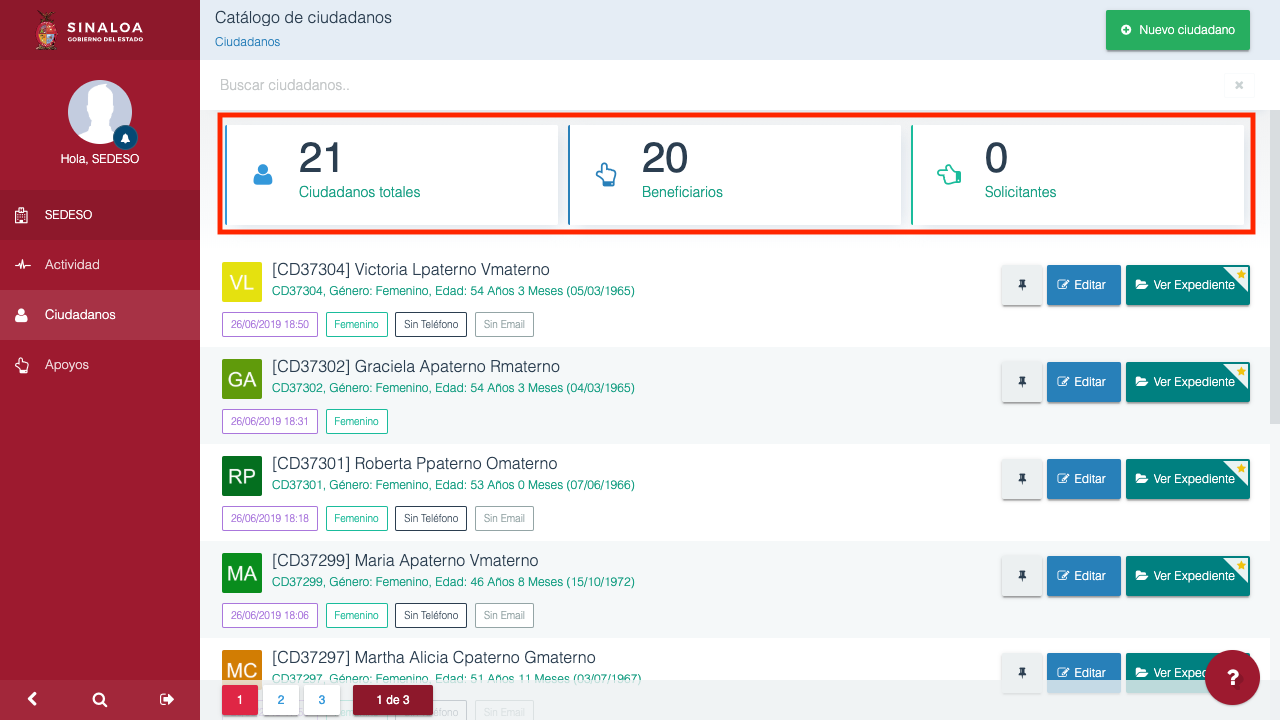The image size is (1280, 720).
Task: Go to pagination page 1
Action: 240,700
